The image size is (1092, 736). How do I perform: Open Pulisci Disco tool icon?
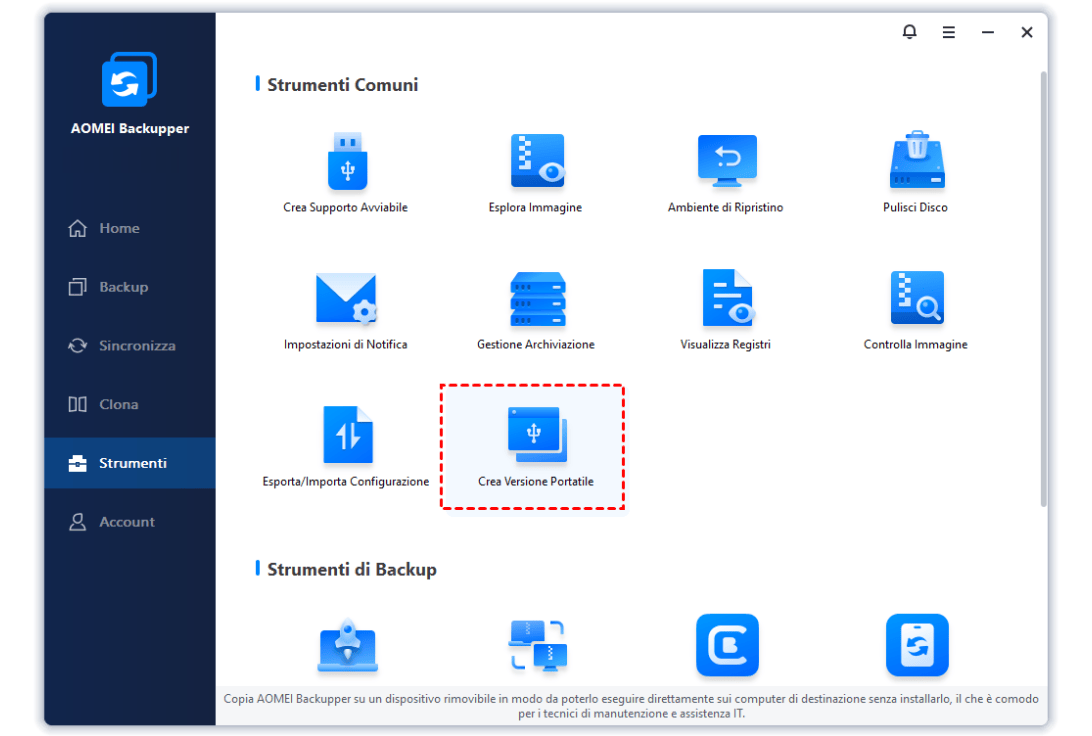coord(916,159)
